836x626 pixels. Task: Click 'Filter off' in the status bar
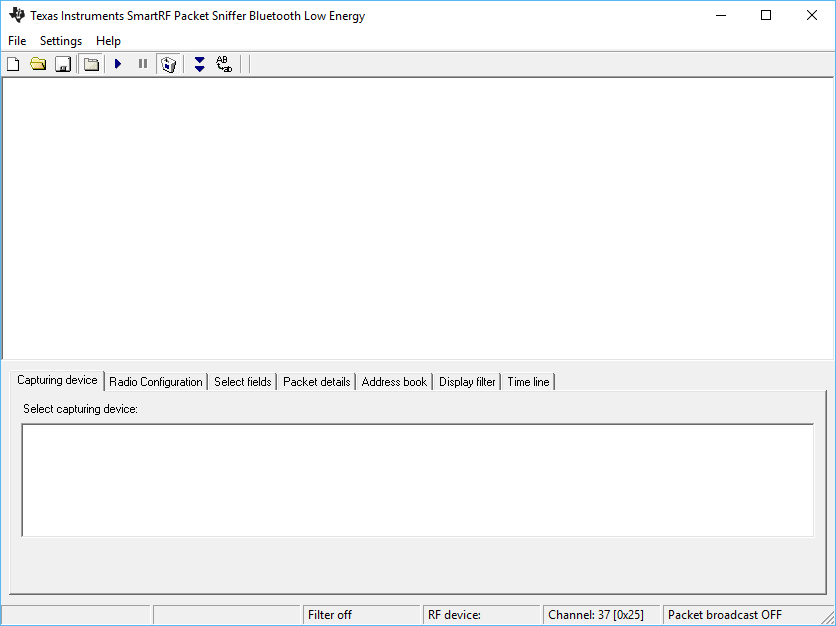point(362,615)
